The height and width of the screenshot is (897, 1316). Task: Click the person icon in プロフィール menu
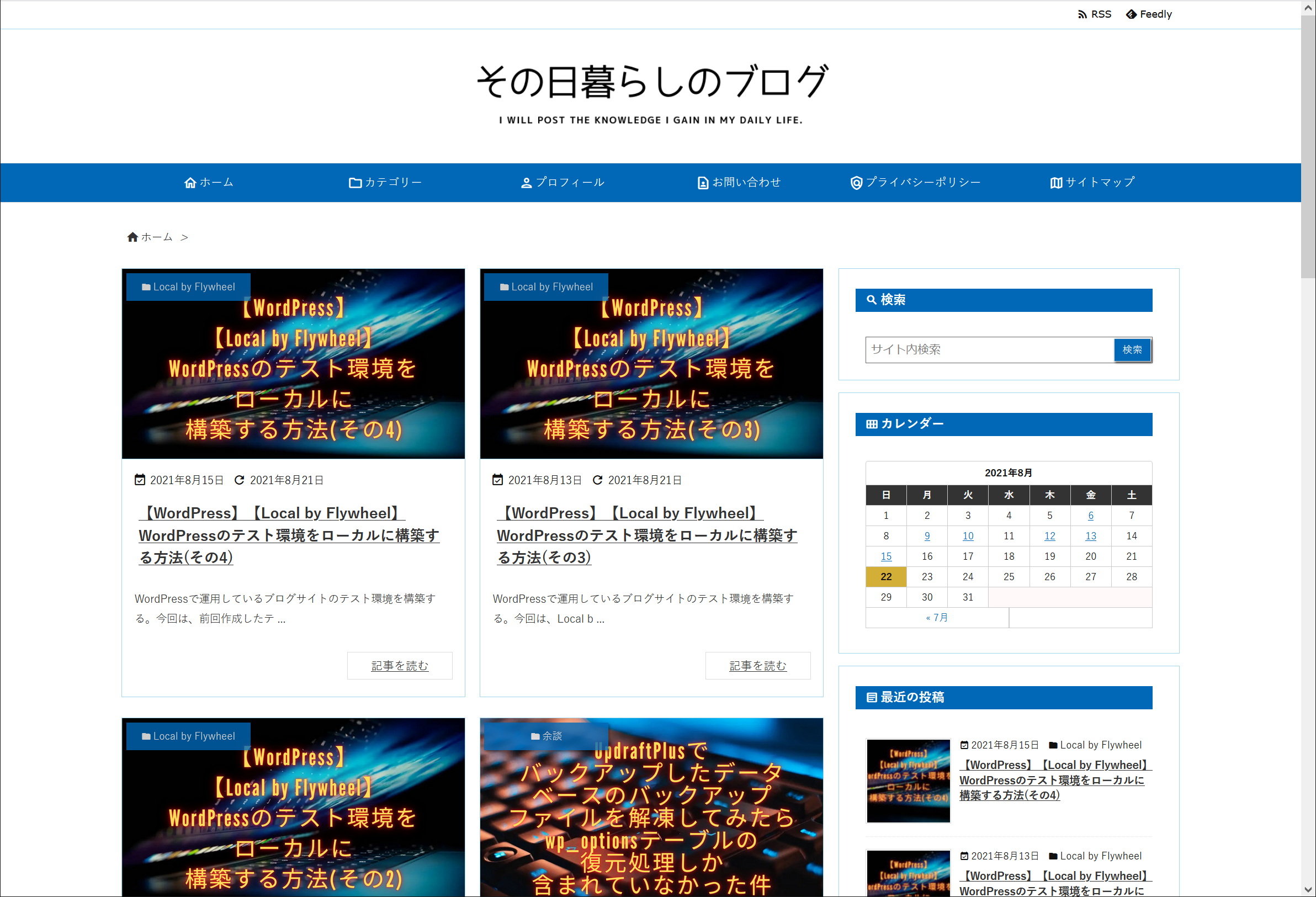coord(526,182)
